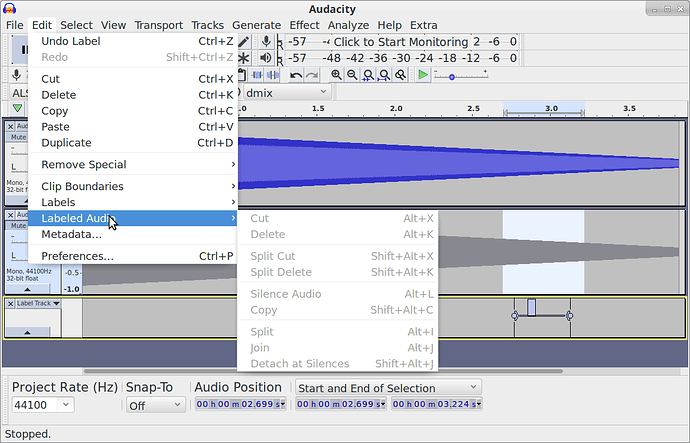Viewport: 690px width, 443px height.
Task: Close the first audio track
Action: tap(11, 127)
